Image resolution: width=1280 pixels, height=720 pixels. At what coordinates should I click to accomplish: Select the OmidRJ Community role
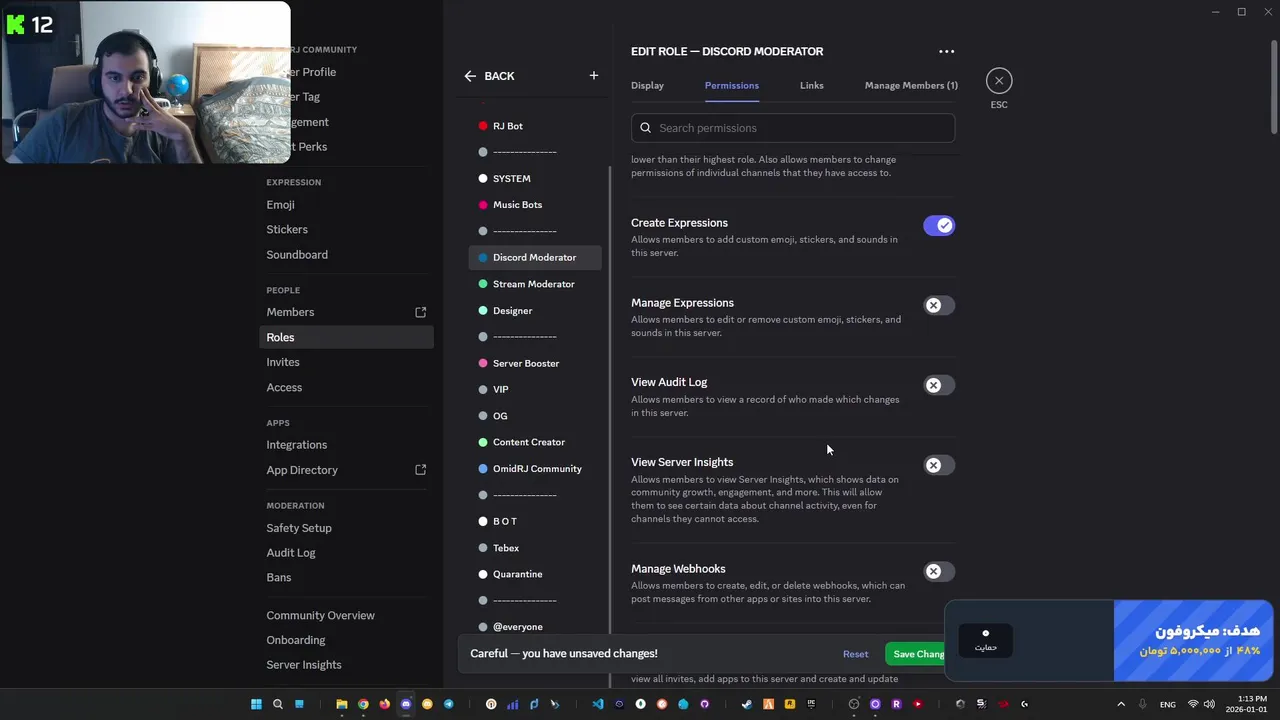coord(535,469)
